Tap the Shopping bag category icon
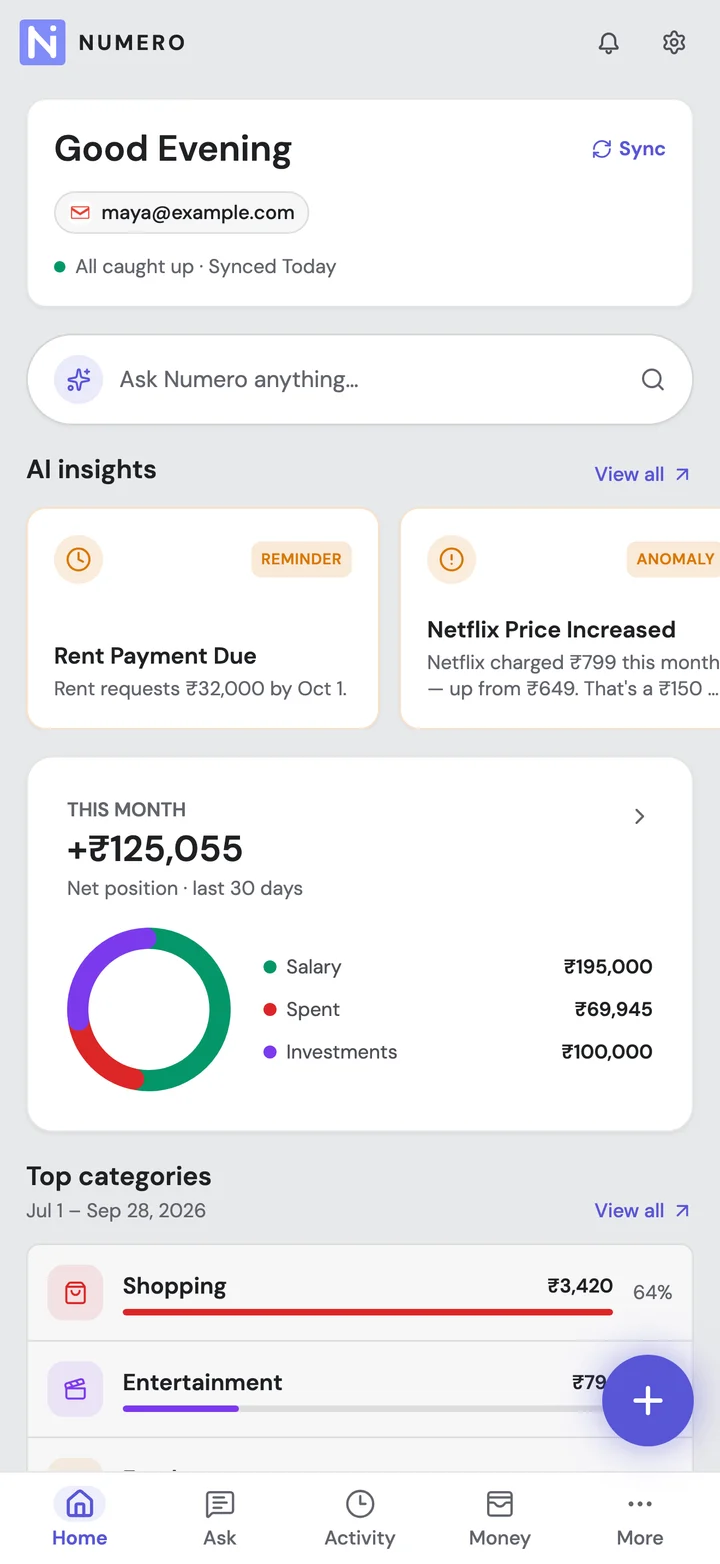The height and width of the screenshot is (1564, 720). coord(75,1293)
